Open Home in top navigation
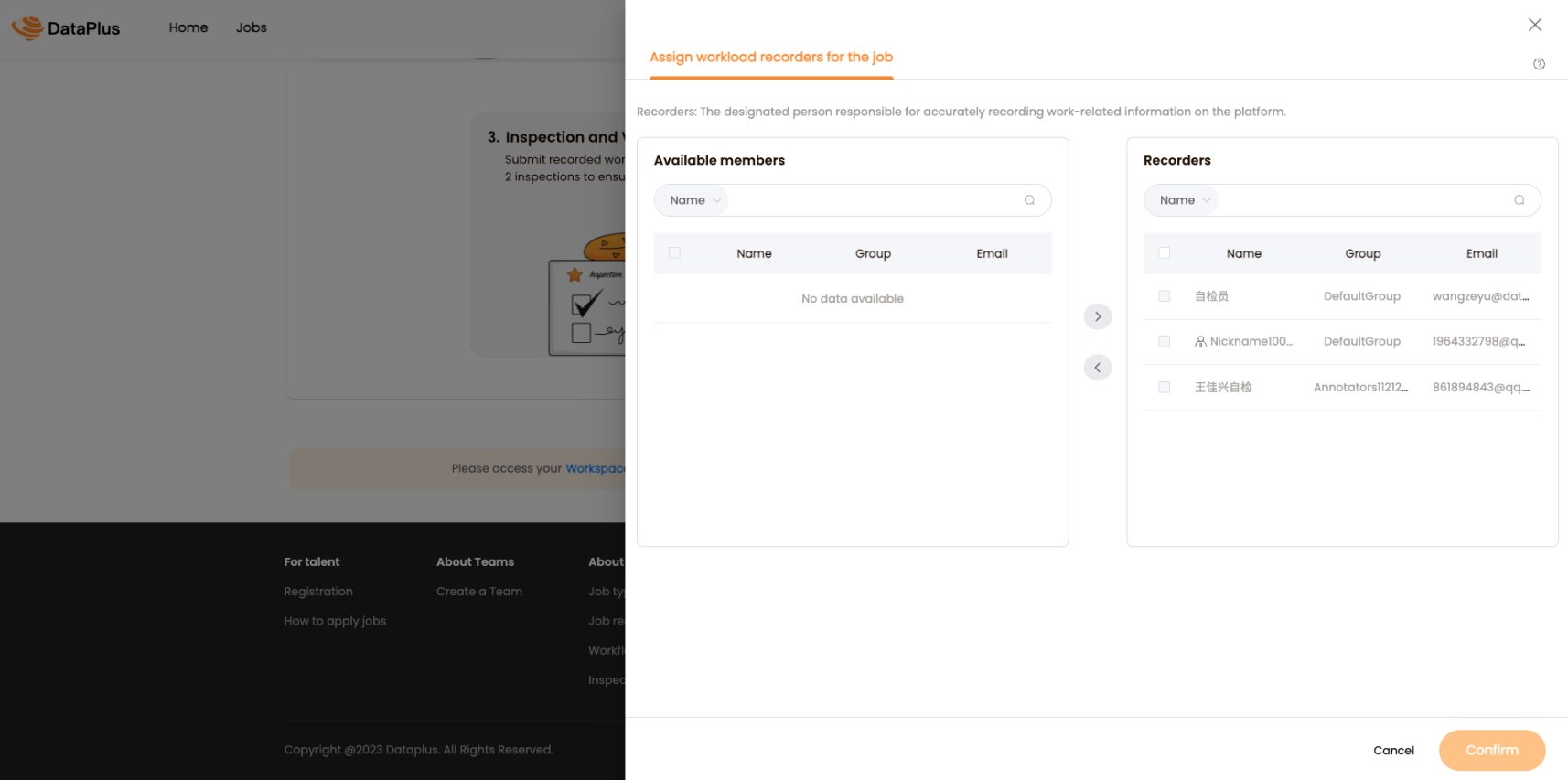1568x780 pixels. (x=188, y=27)
